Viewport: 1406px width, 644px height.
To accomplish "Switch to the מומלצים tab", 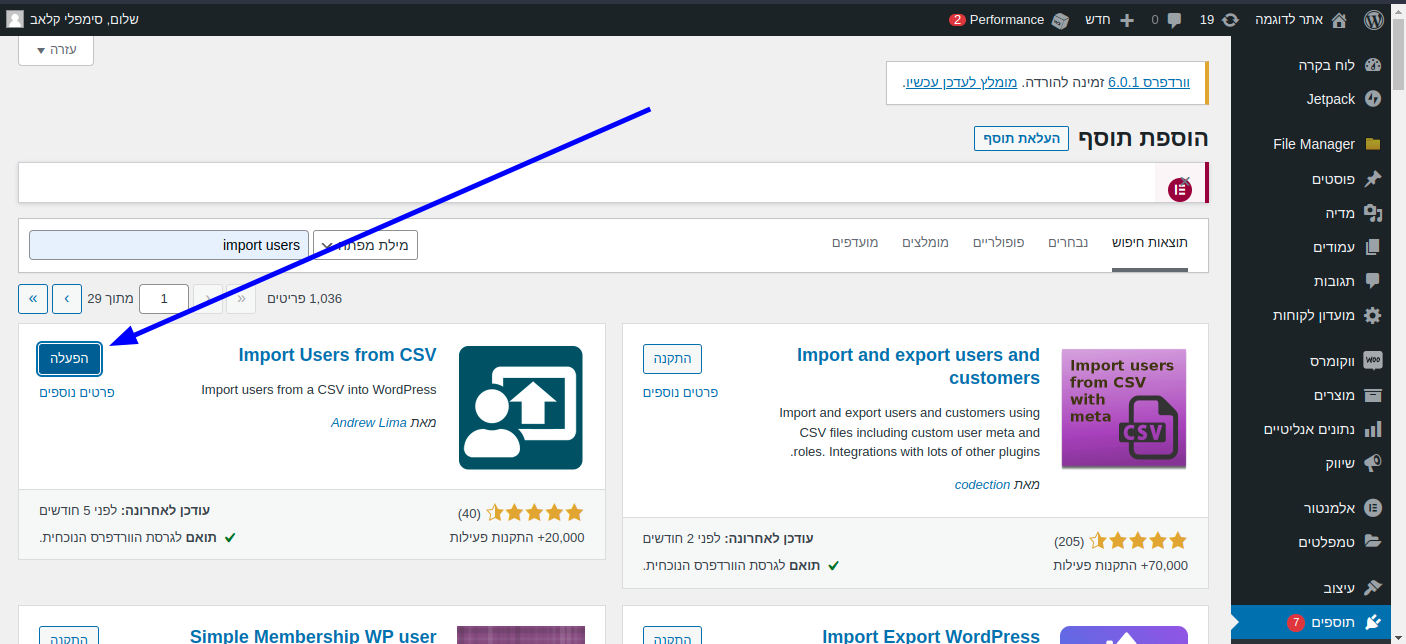I will (925, 243).
